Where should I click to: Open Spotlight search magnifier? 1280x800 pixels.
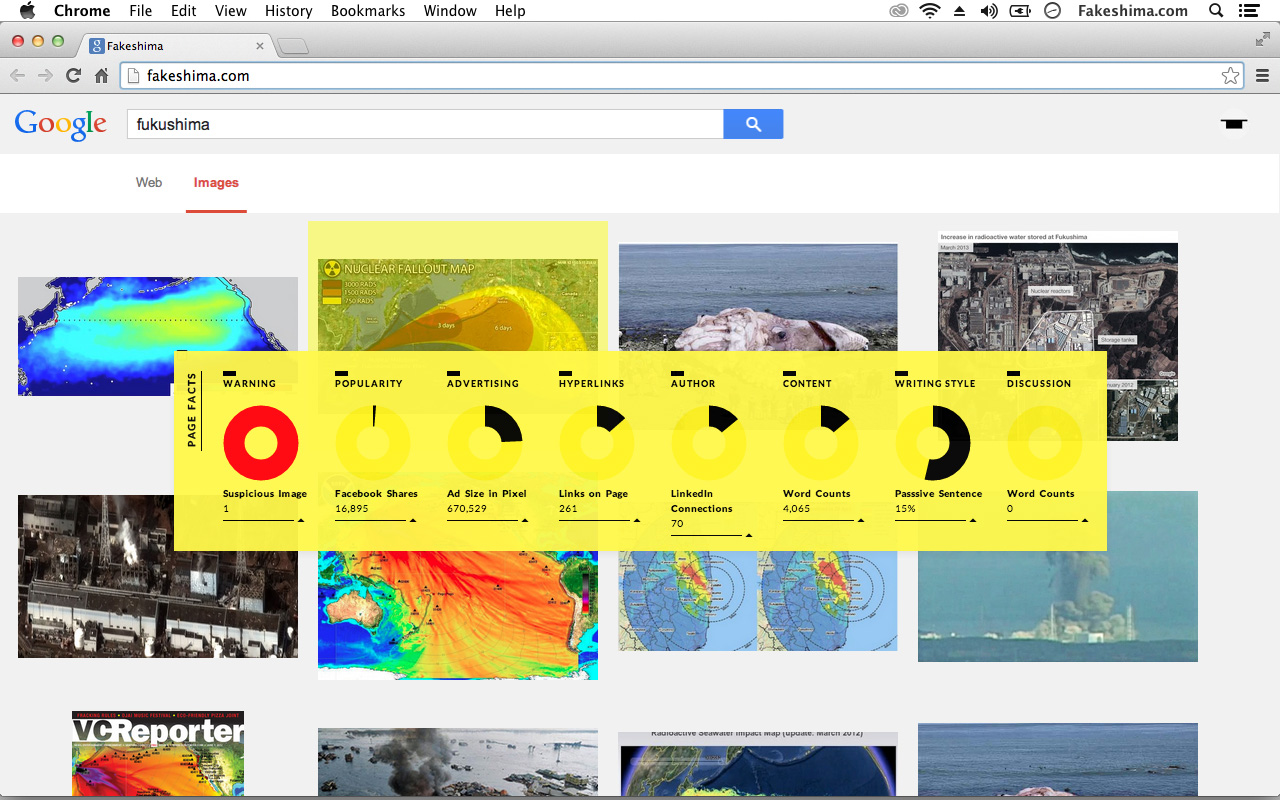1216,11
